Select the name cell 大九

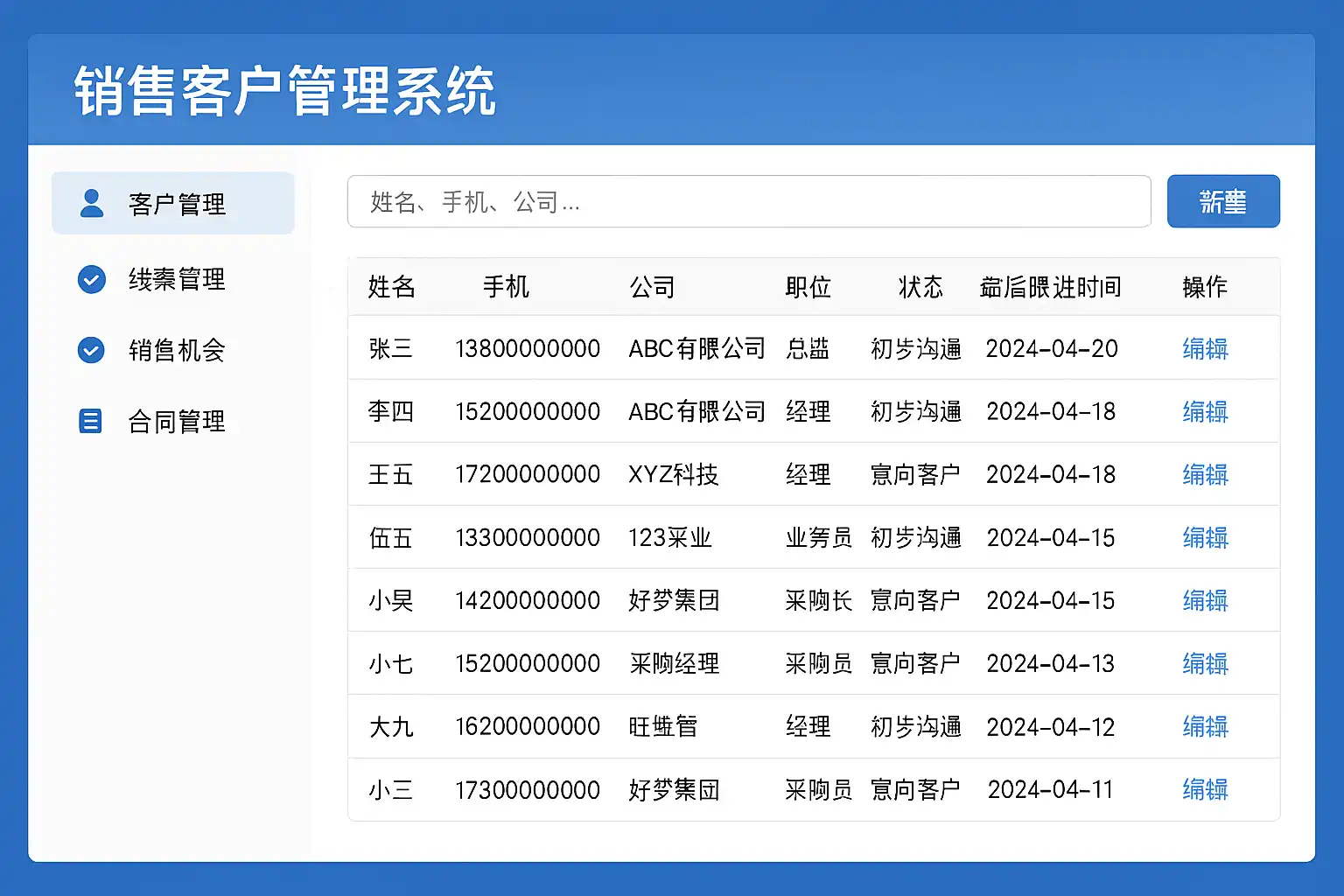point(390,726)
